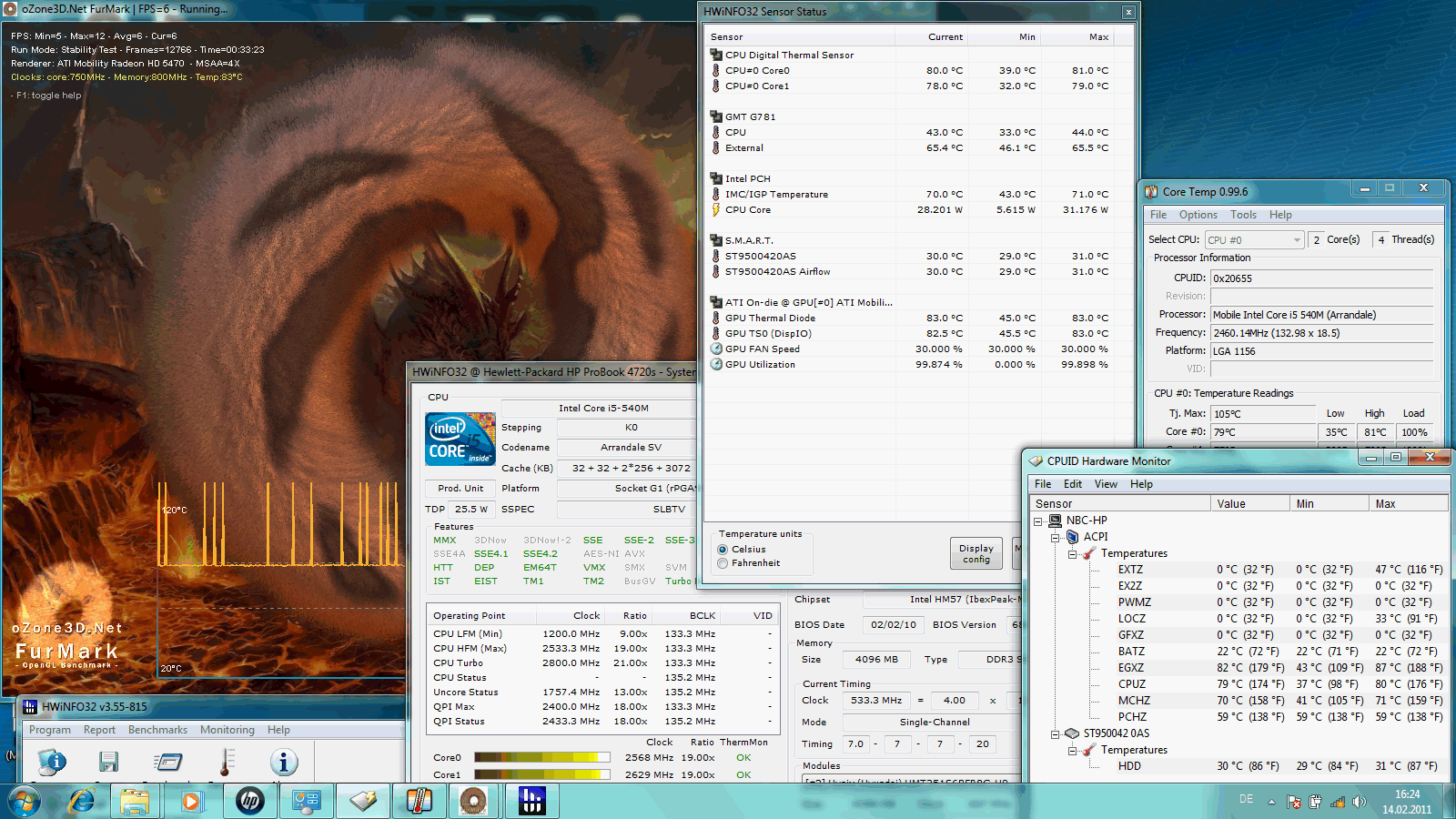Open the Report menu in HWiNFO32
The height and width of the screenshot is (819, 1456).
[x=99, y=730]
